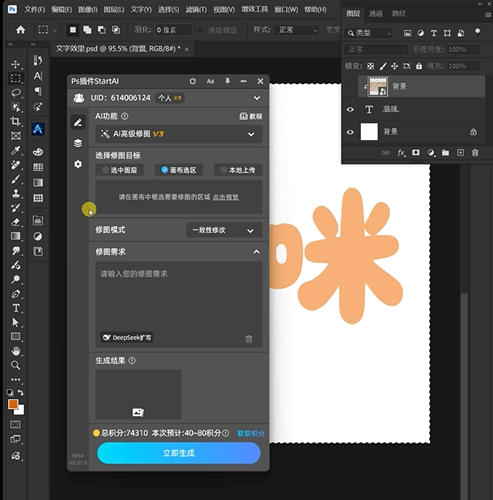
Task: Delete layer with Layers panel trash icon
Action: click(x=475, y=153)
